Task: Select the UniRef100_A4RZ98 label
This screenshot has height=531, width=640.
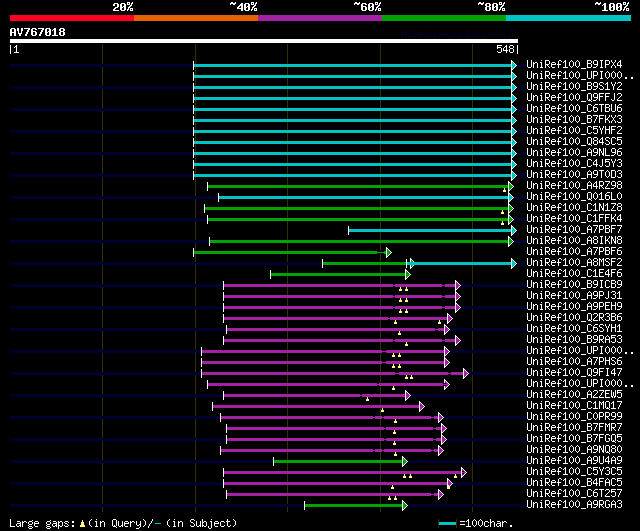Action: (574, 186)
